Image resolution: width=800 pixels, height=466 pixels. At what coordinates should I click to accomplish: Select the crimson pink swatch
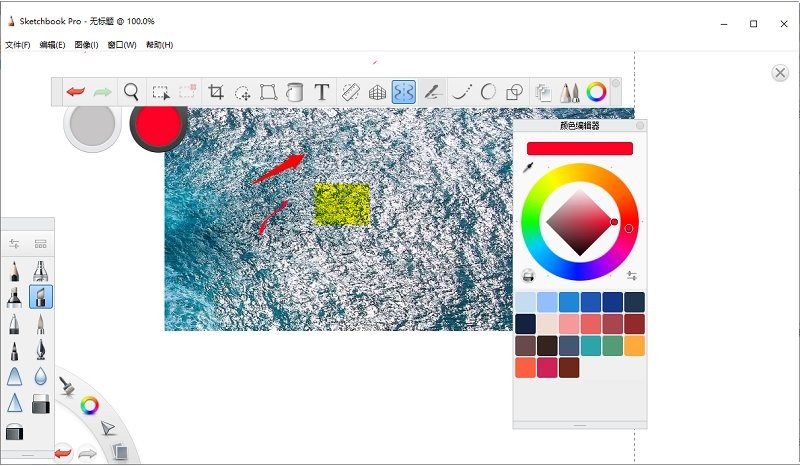pos(547,367)
